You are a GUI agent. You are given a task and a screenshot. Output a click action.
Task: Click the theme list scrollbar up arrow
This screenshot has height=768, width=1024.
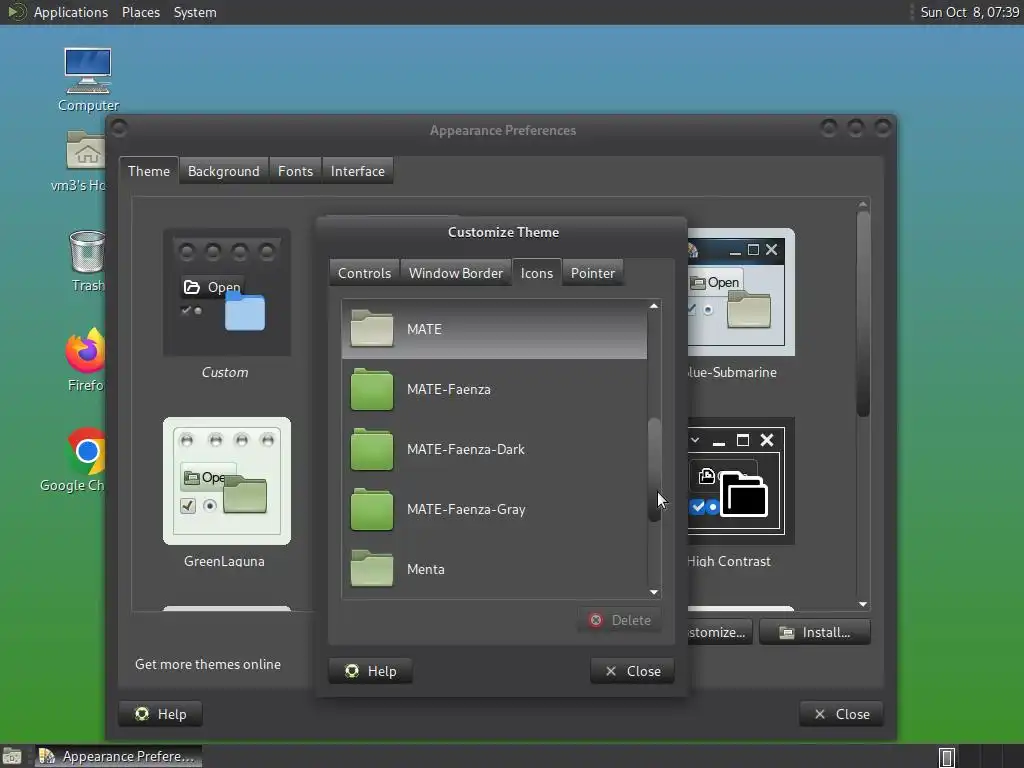point(863,204)
